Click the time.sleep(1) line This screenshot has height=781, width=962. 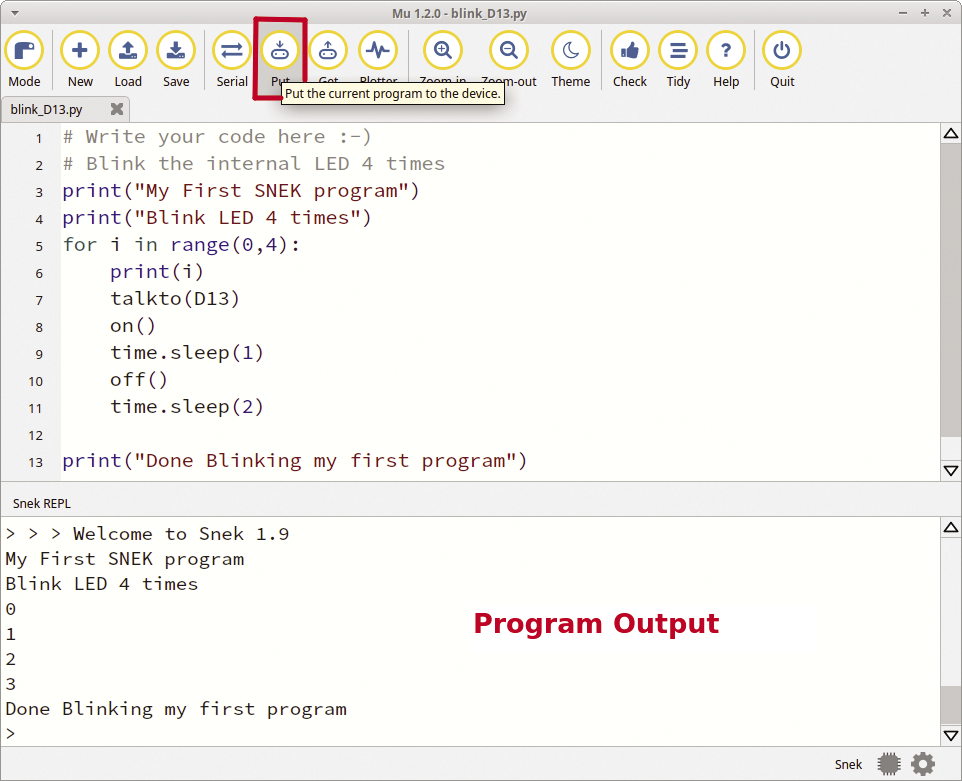[x=187, y=353]
